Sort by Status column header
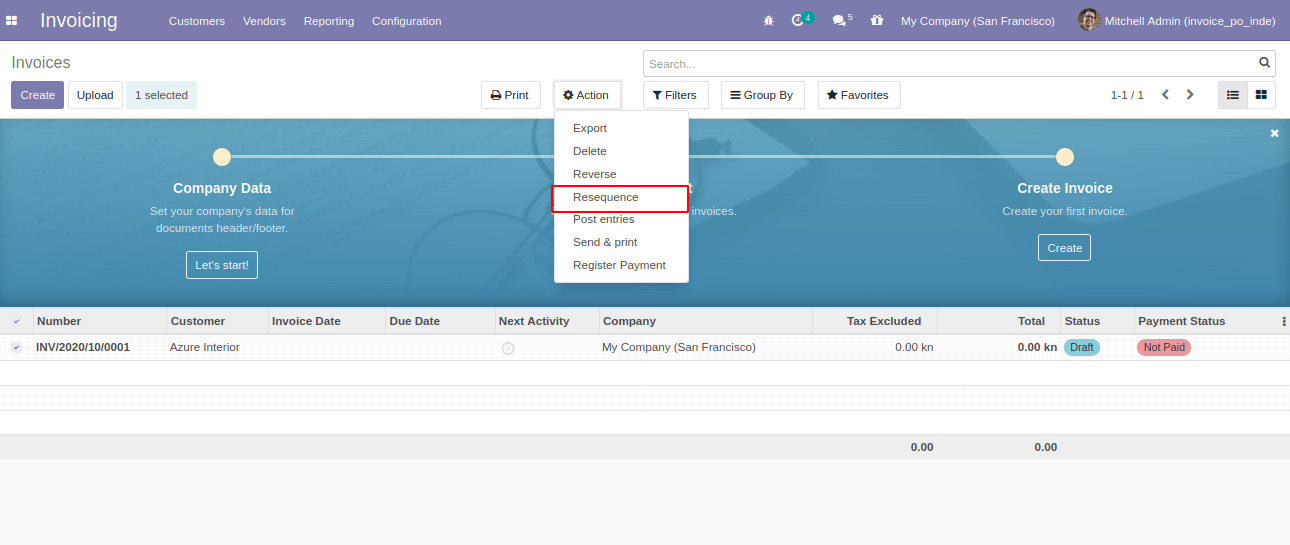This screenshot has width=1290, height=545. point(1097,321)
